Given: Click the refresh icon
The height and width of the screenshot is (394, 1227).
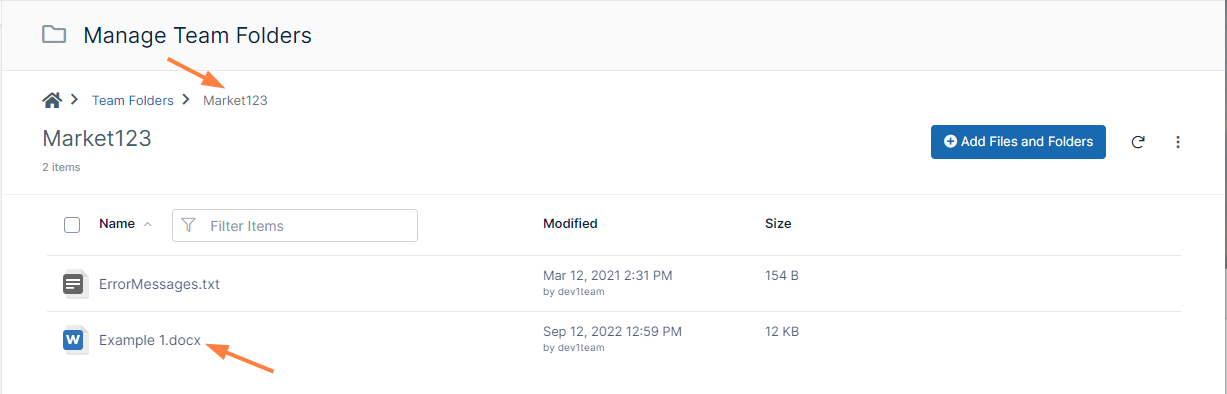Looking at the screenshot, I should coord(1138,142).
